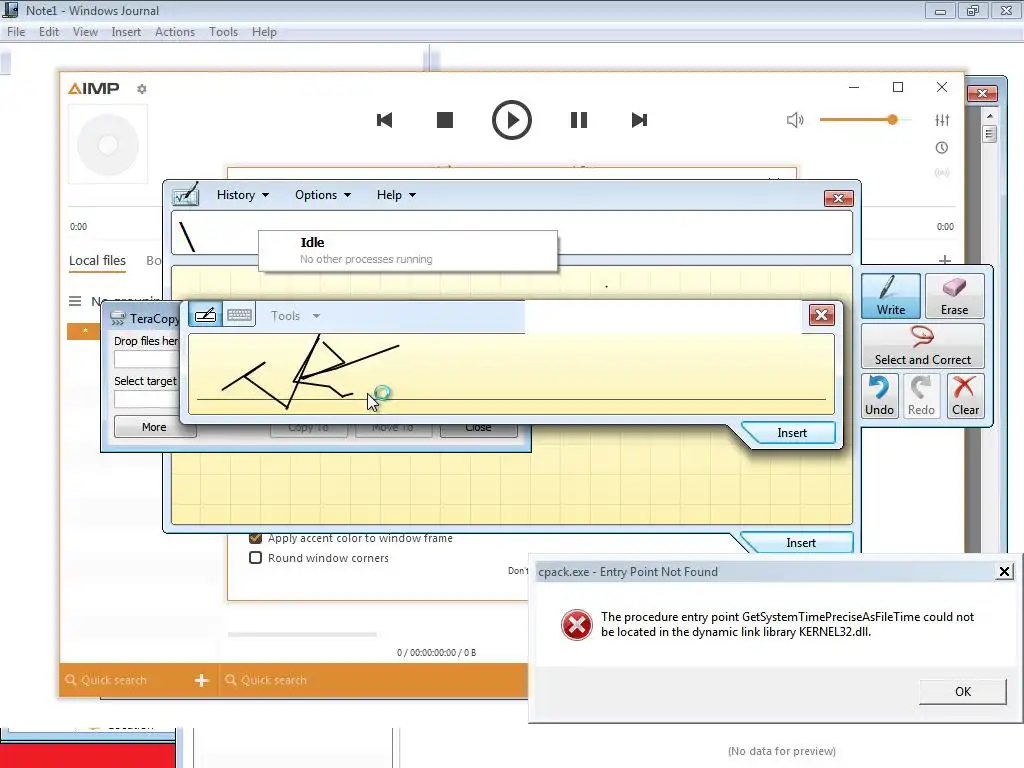Open the Journal Tools menu
This screenshot has height=768, width=1024.
(223, 31)
